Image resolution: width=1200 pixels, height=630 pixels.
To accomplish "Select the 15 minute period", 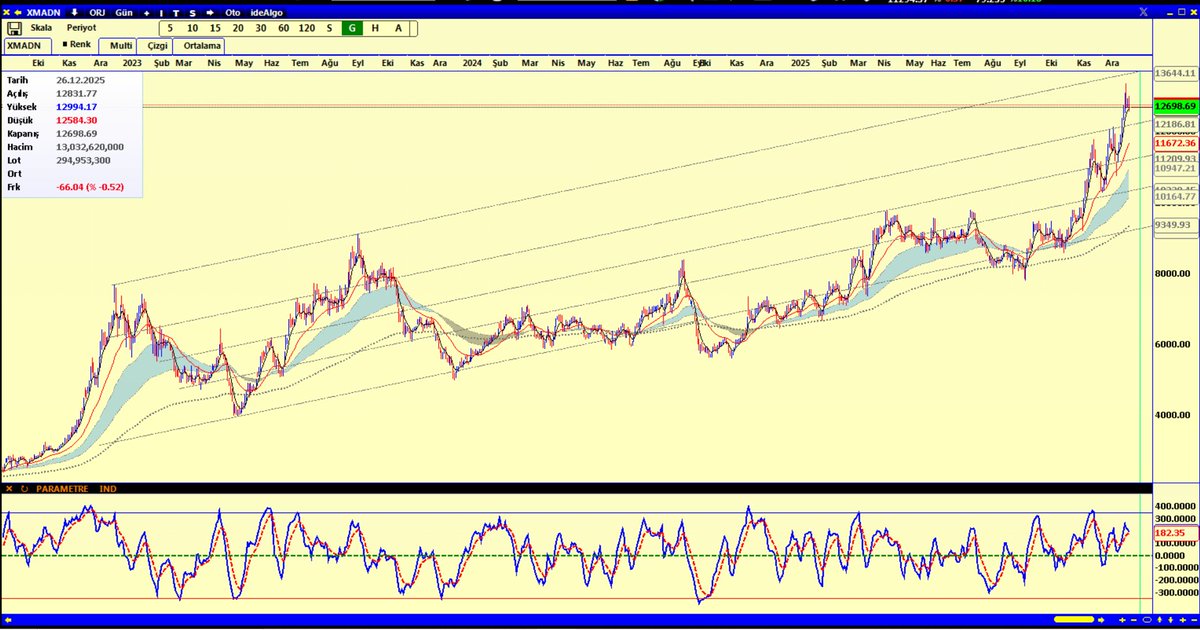I will click(215, 28).
